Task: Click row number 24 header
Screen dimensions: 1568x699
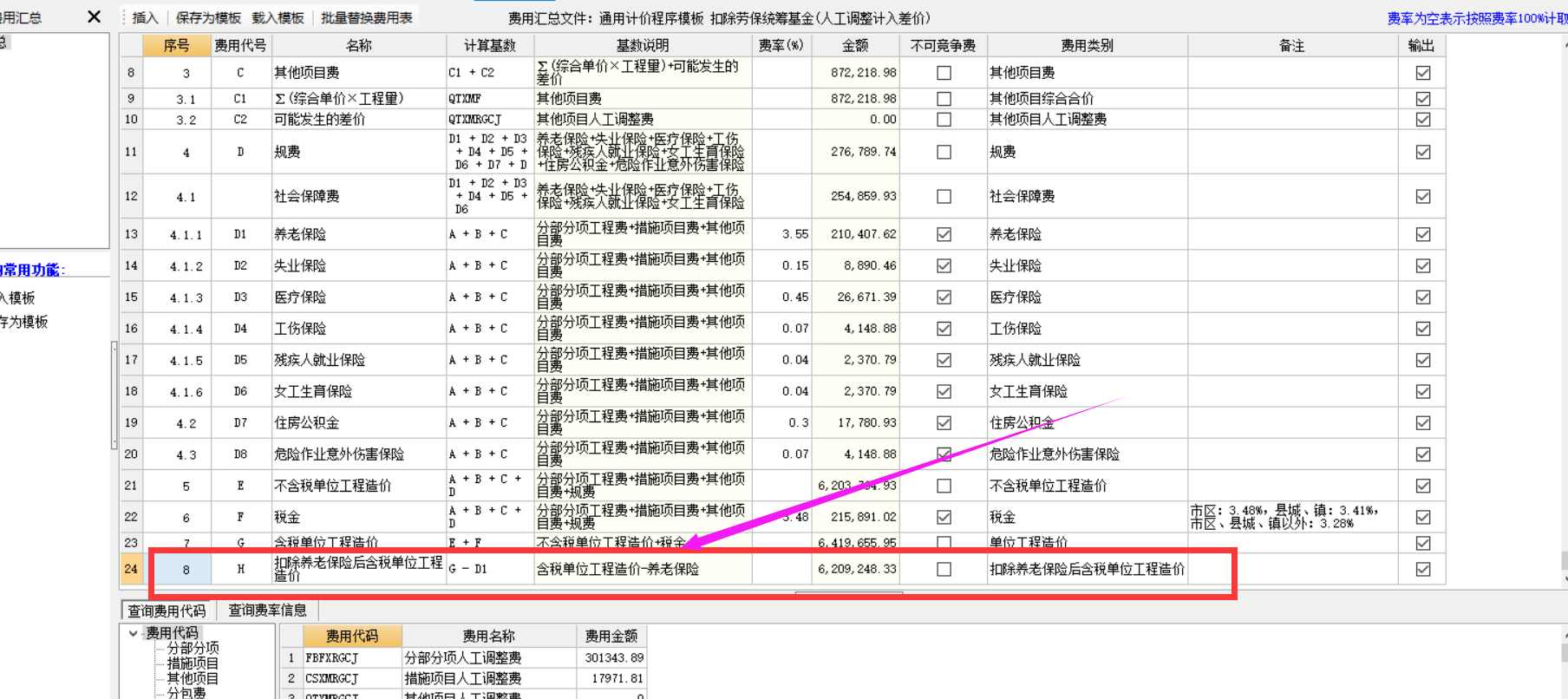Action: coord(131,569)
